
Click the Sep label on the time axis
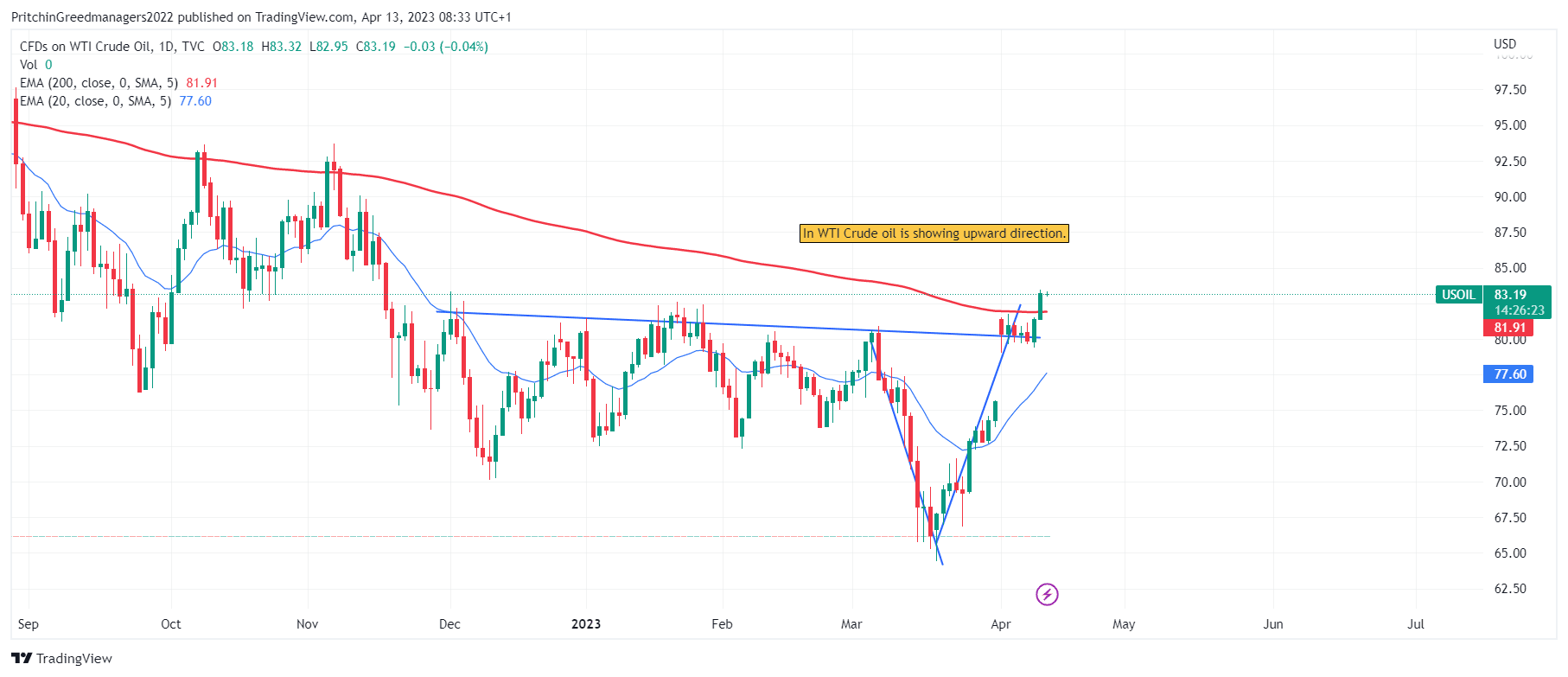[29, 624]
